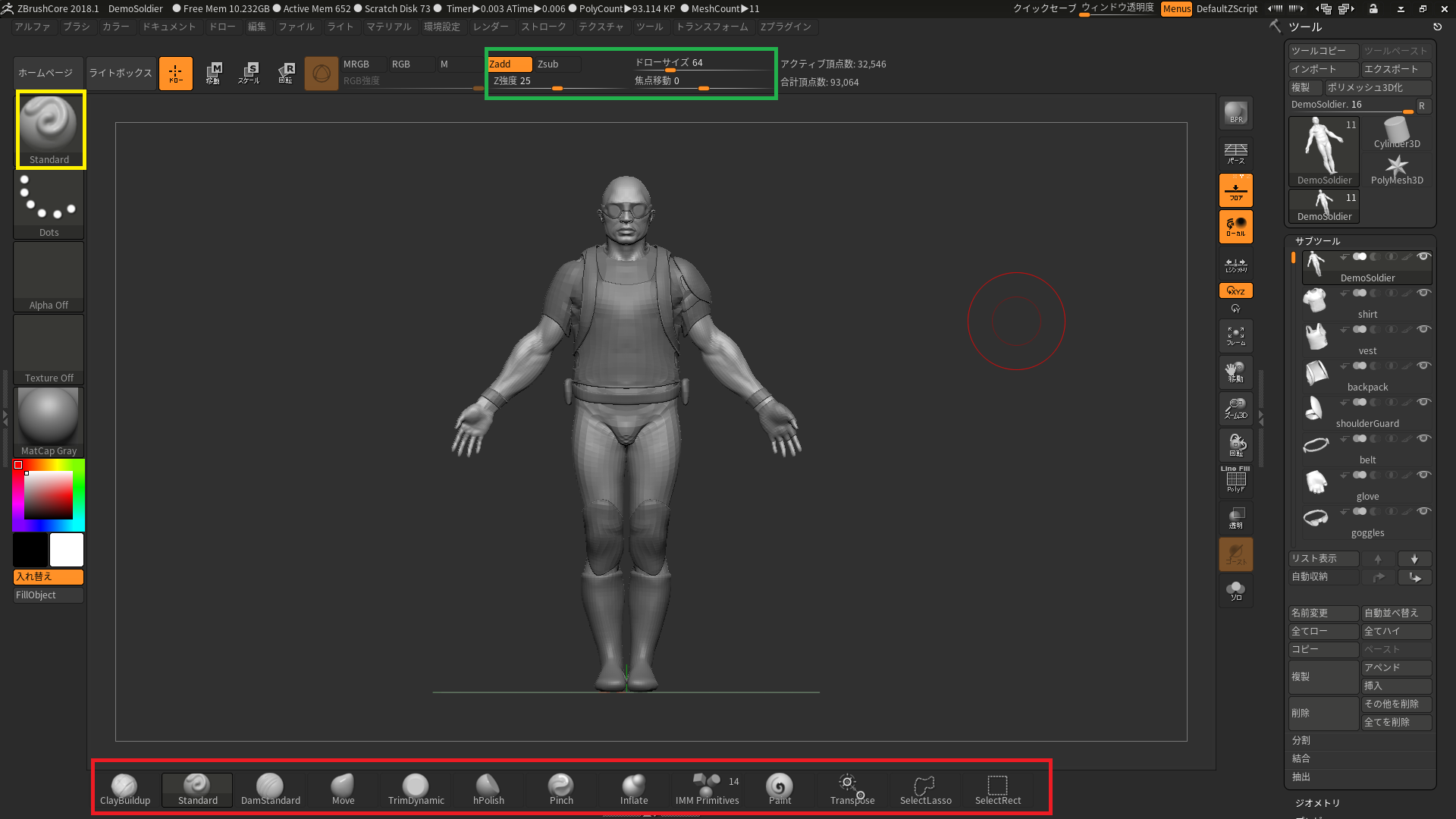Drag the Z強度 intensity slider
The height and width of the screenshot is (819, 1456).
point(556,89)
